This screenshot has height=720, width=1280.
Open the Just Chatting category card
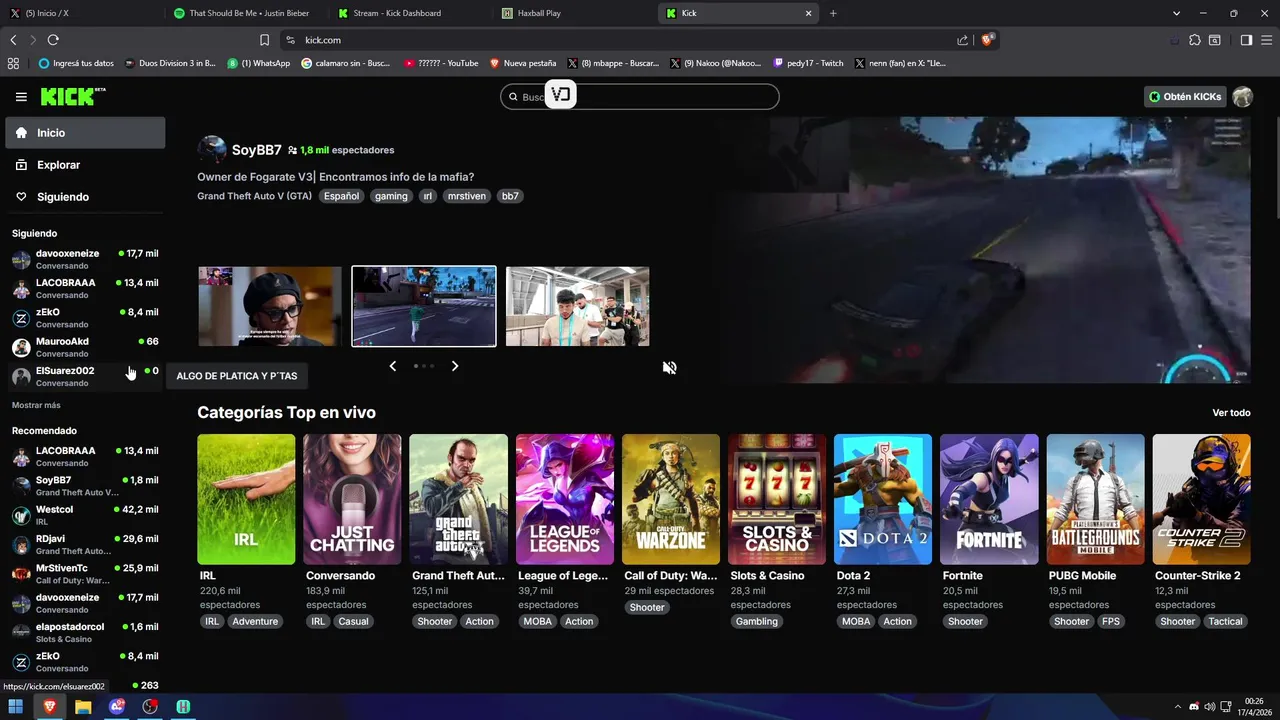(x=352, y=499)
